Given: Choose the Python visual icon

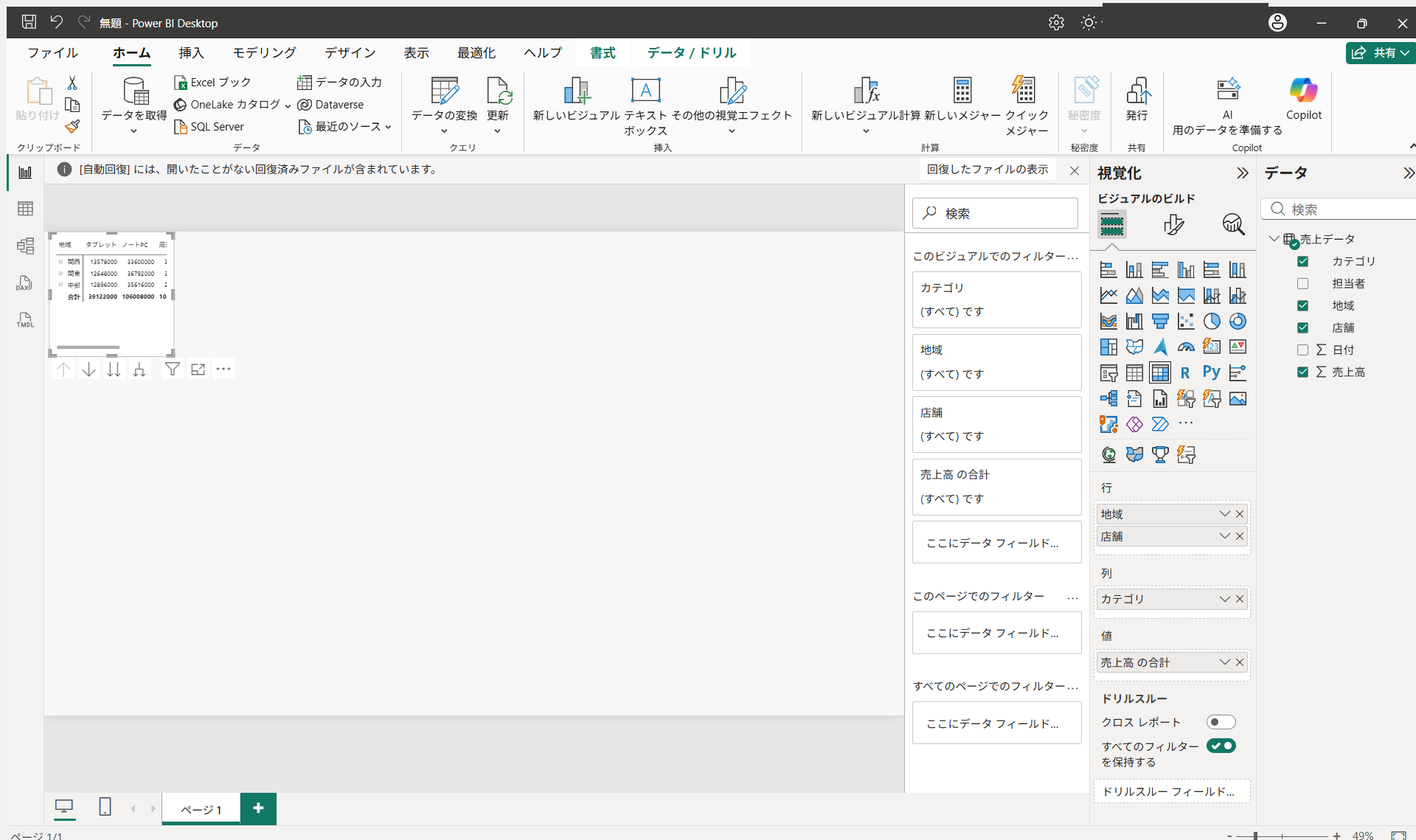Looking at the screenshot, I should [x=1212, y=372].
